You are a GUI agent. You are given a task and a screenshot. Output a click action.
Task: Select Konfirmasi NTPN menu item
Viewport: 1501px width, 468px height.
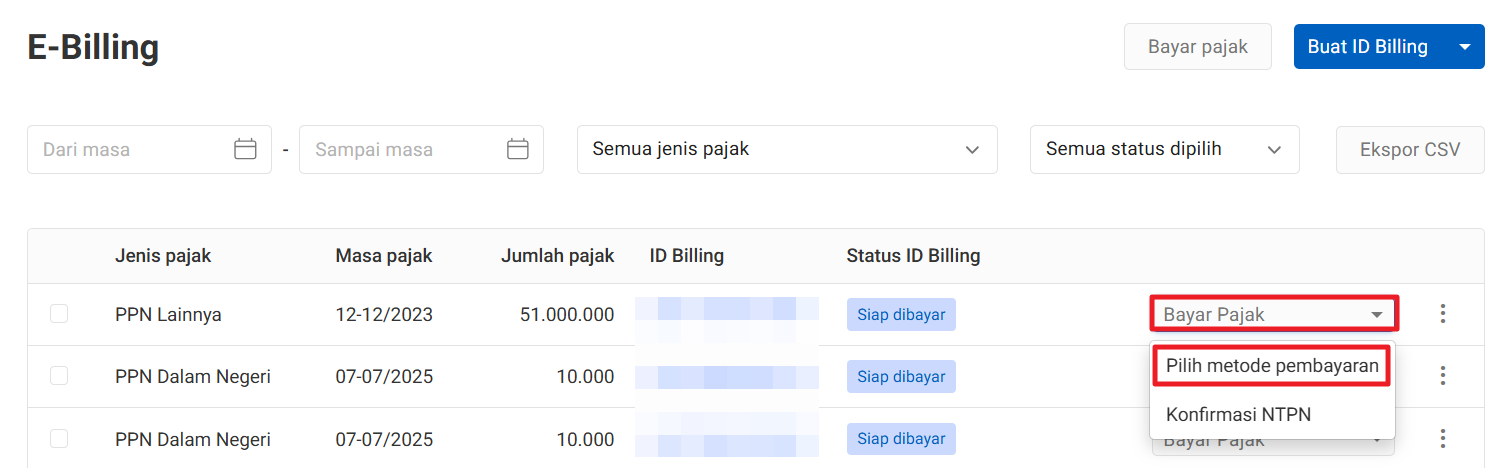(x=1238, y=414)
